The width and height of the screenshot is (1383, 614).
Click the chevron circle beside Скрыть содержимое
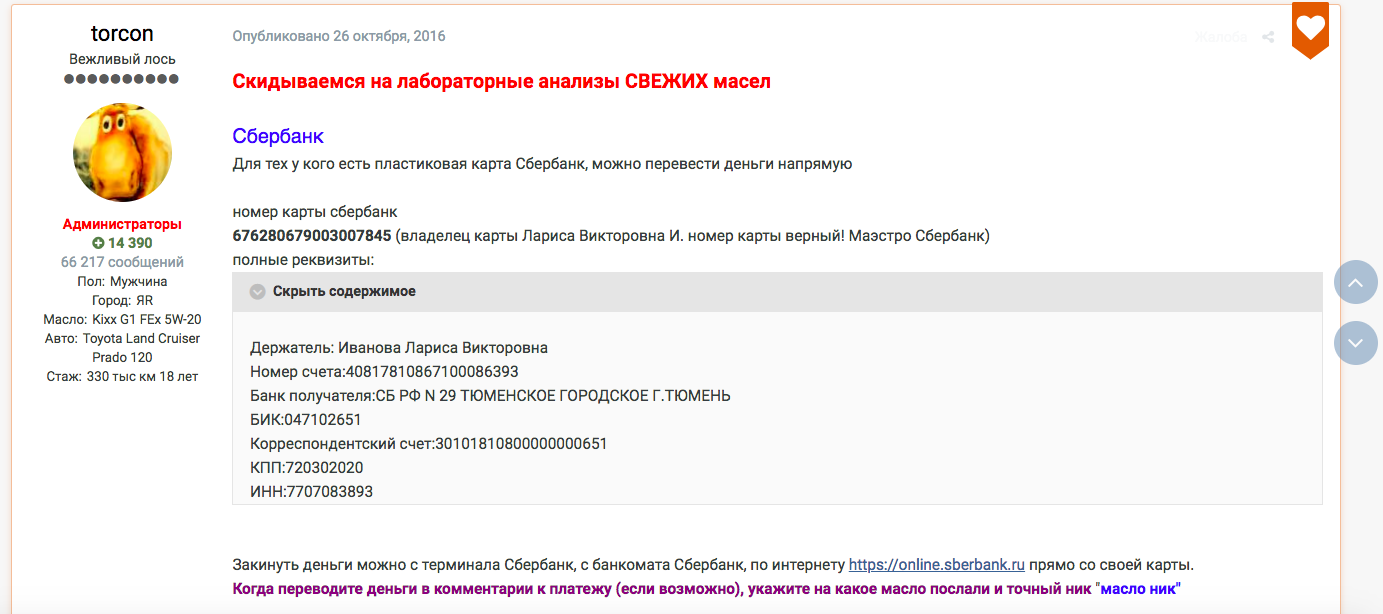257,292
